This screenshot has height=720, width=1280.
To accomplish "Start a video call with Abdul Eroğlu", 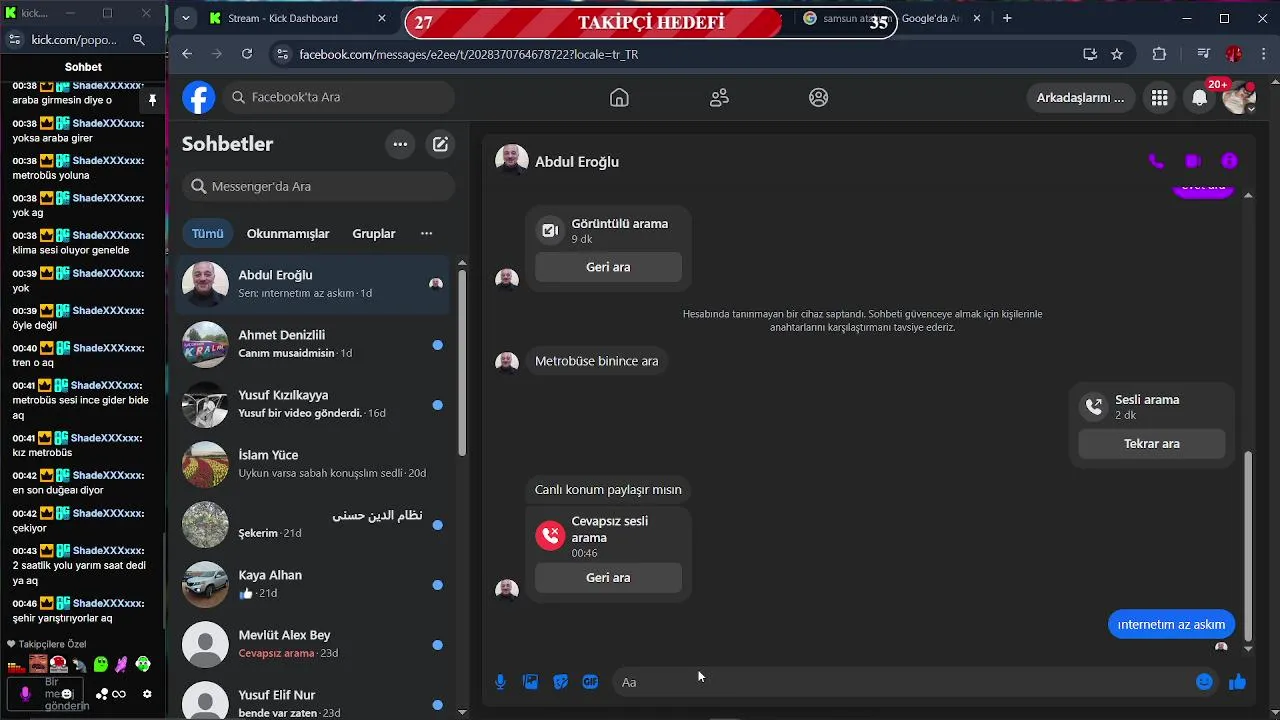I will coord(1192,161).
